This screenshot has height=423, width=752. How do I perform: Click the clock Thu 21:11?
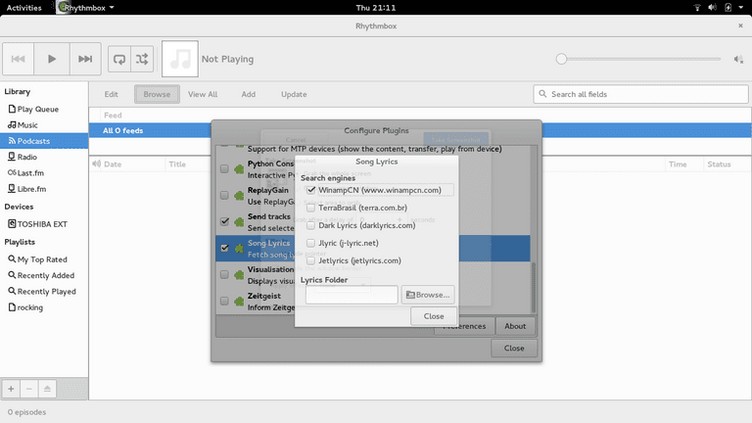point(376,8)
